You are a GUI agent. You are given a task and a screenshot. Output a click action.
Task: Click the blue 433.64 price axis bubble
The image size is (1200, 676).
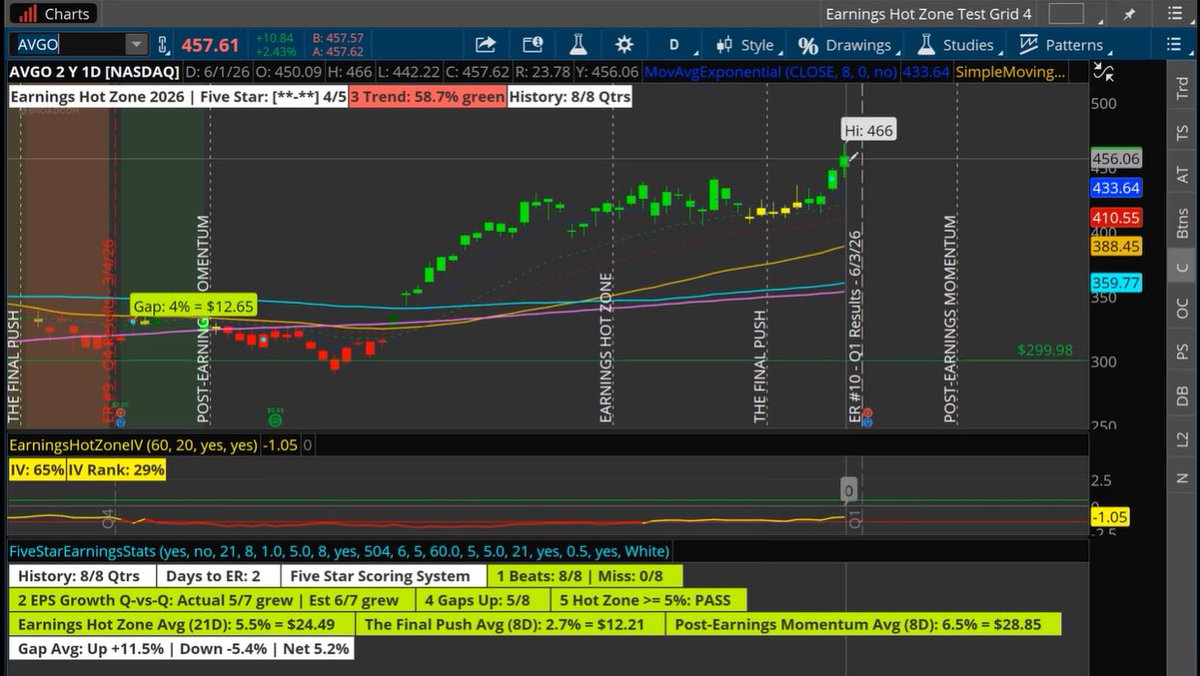(1117, 188)
